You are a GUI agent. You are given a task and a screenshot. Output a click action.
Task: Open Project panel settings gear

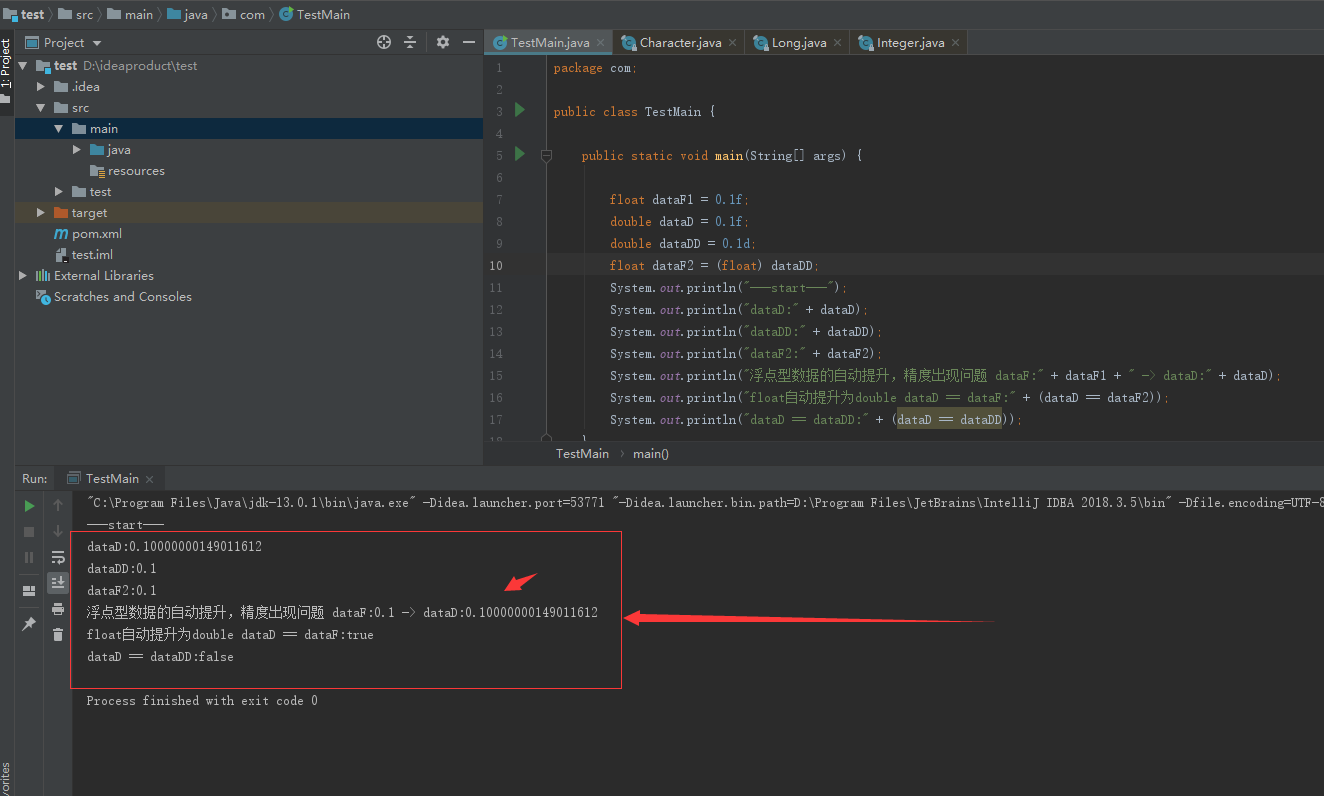click(443, 42)
